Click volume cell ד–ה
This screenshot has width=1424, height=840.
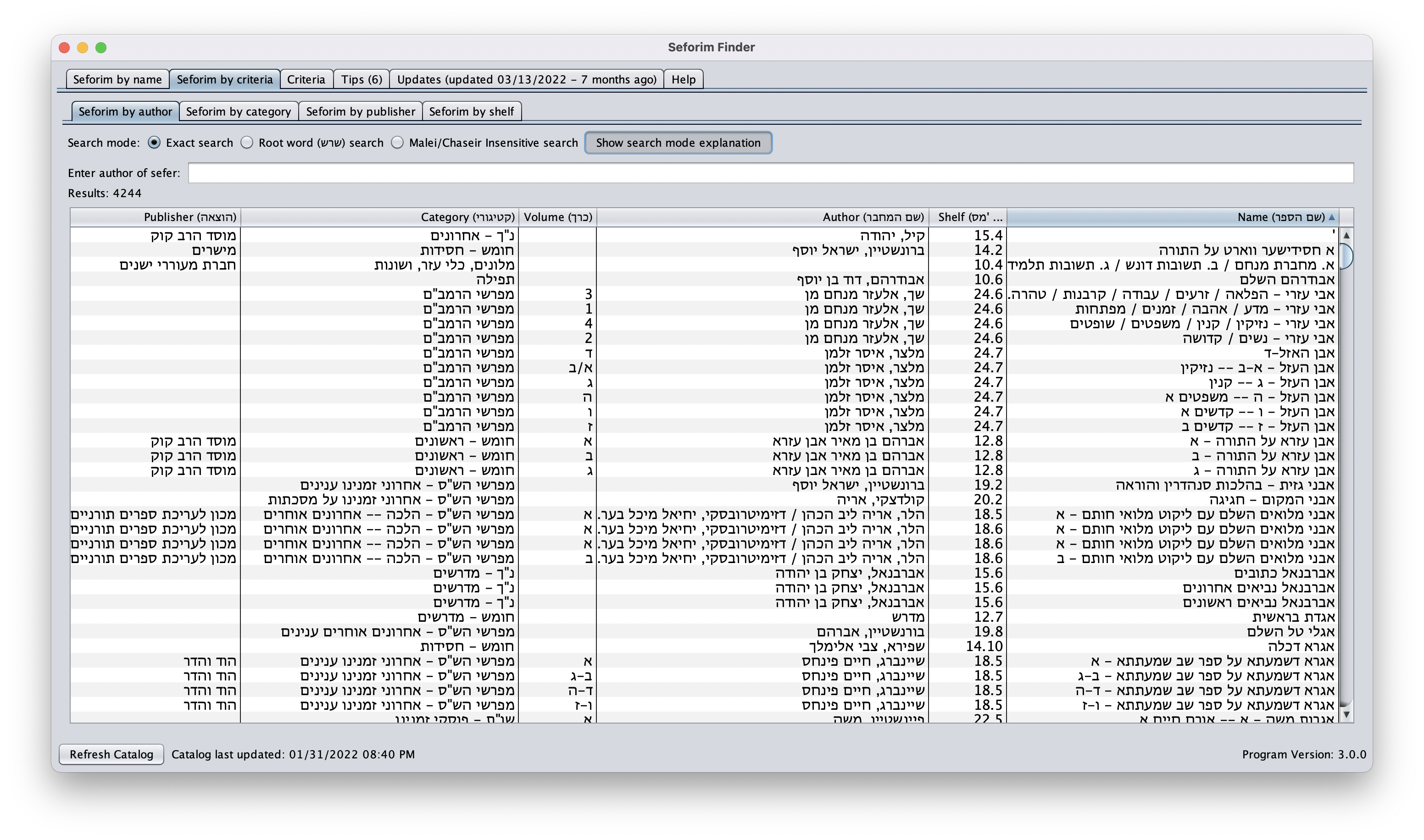click(580, 691)
